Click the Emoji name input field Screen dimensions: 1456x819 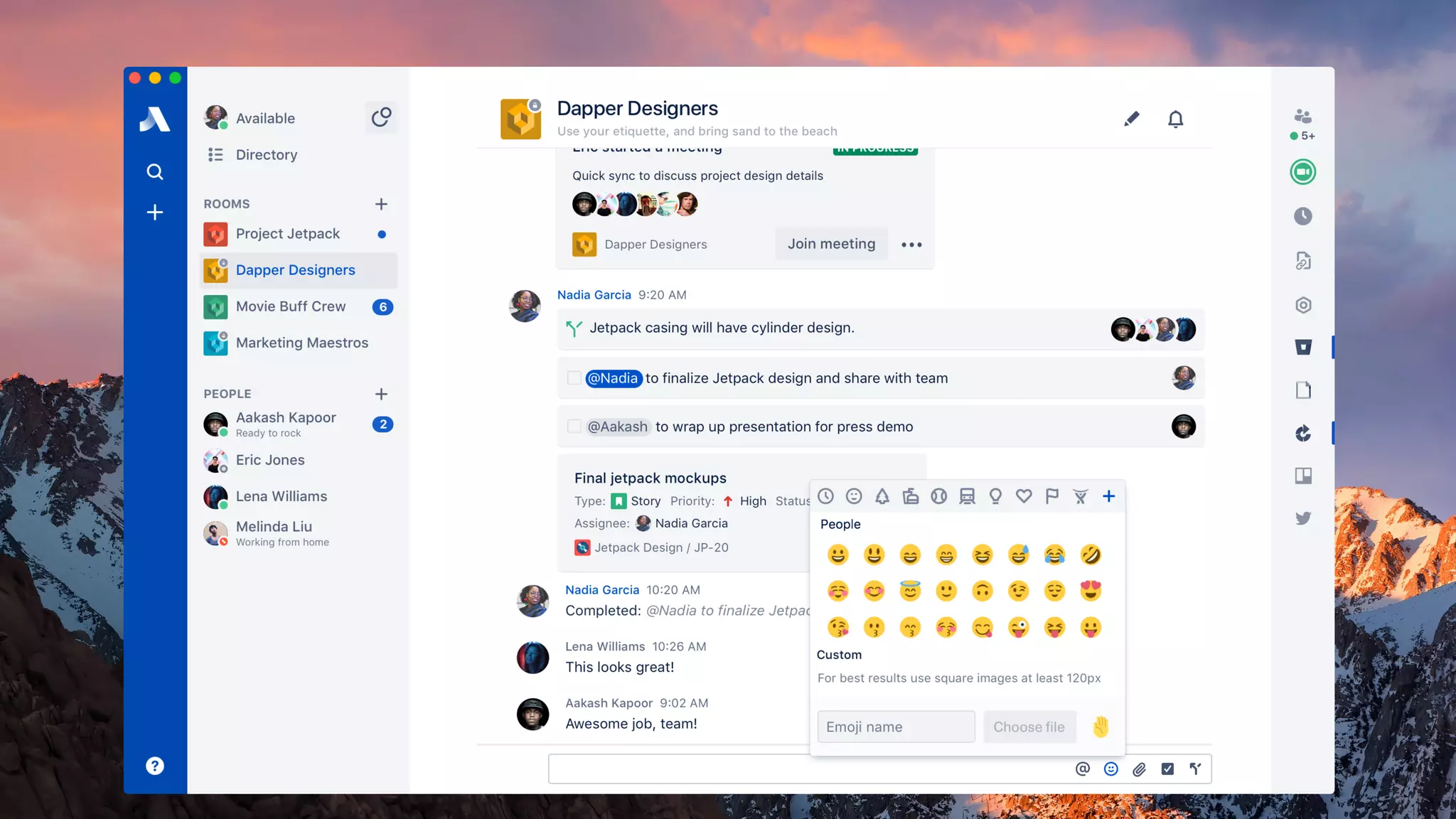[x=896, y=727]
